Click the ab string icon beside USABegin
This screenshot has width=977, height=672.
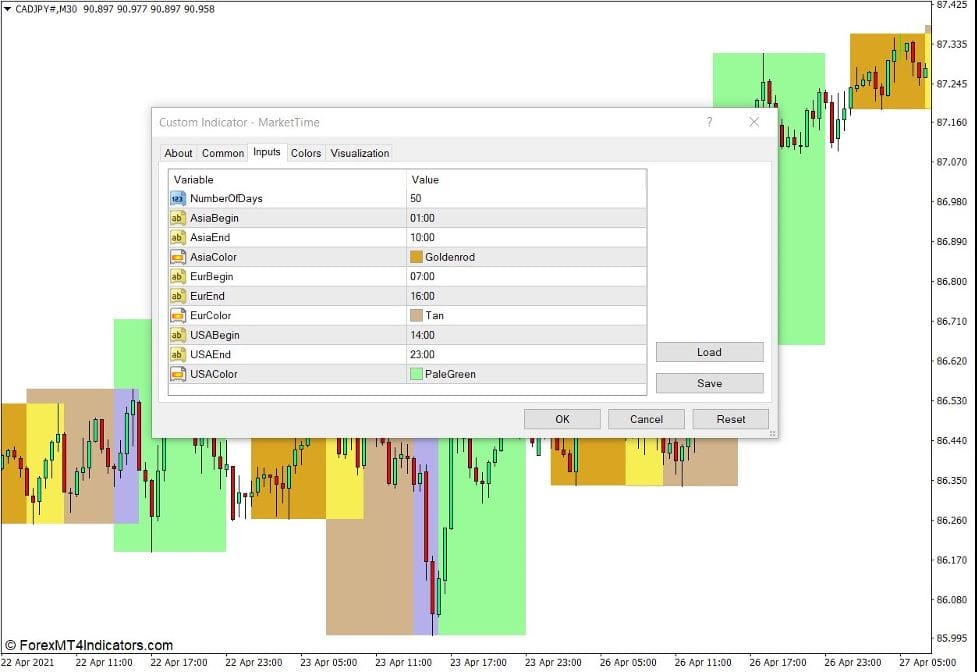tap(177, 335)
